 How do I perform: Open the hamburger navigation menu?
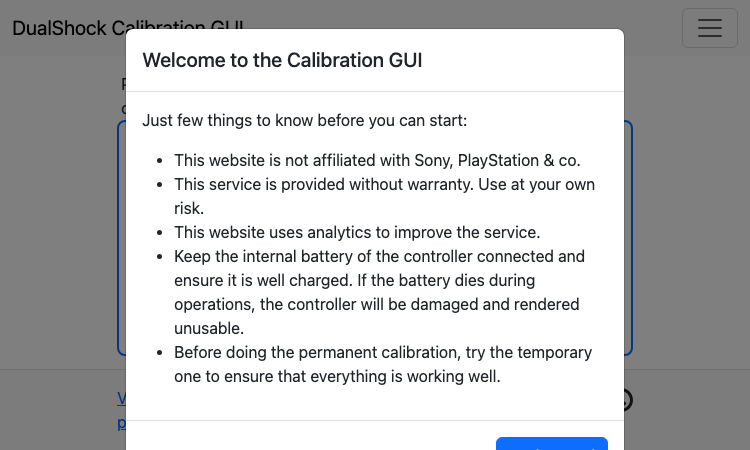tap(710, 28)
